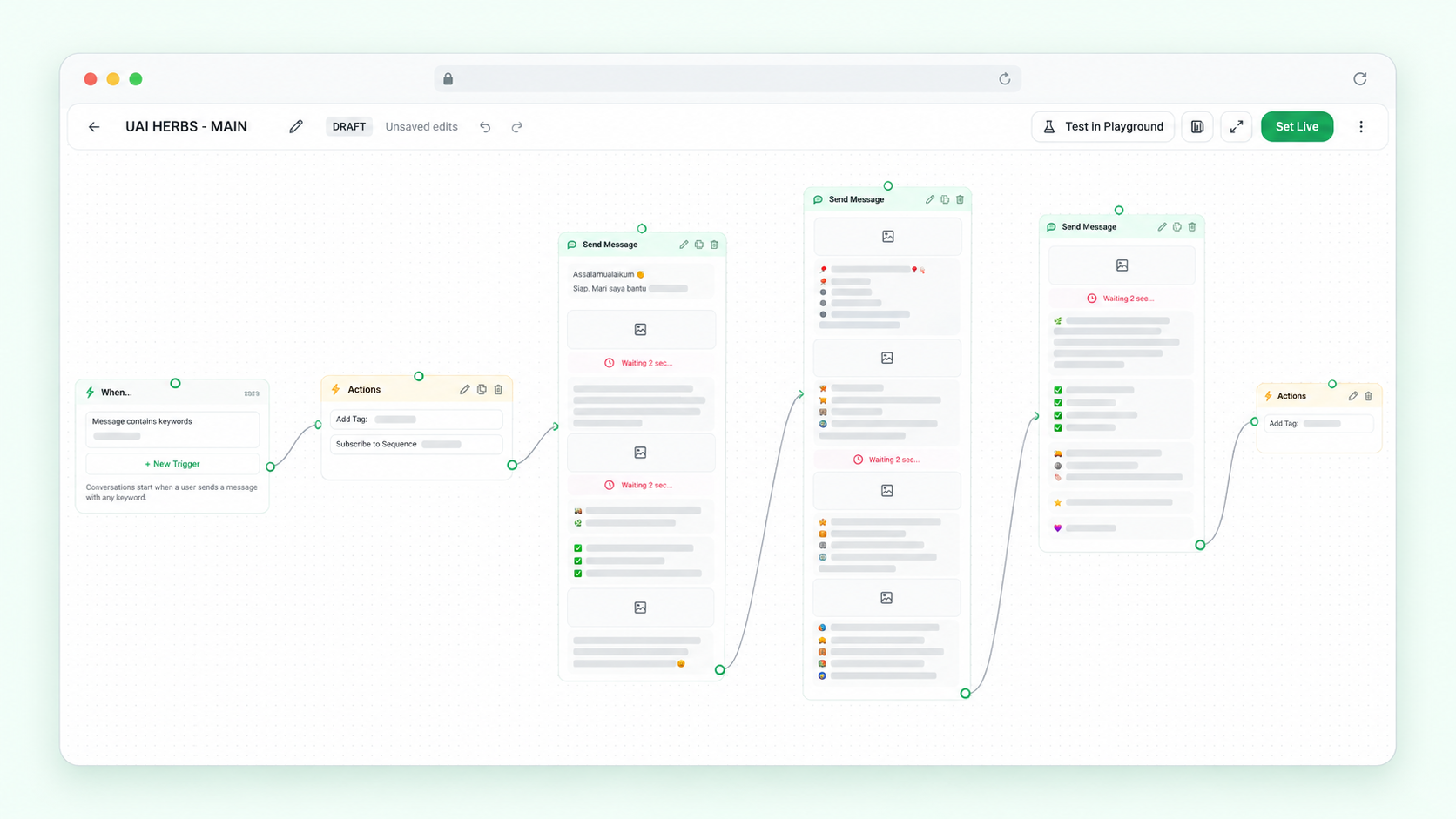Click the Assalamualaikum text message block
Image resolution: width=1456 pixels, height=819 pixels.
tap(641, 281)
